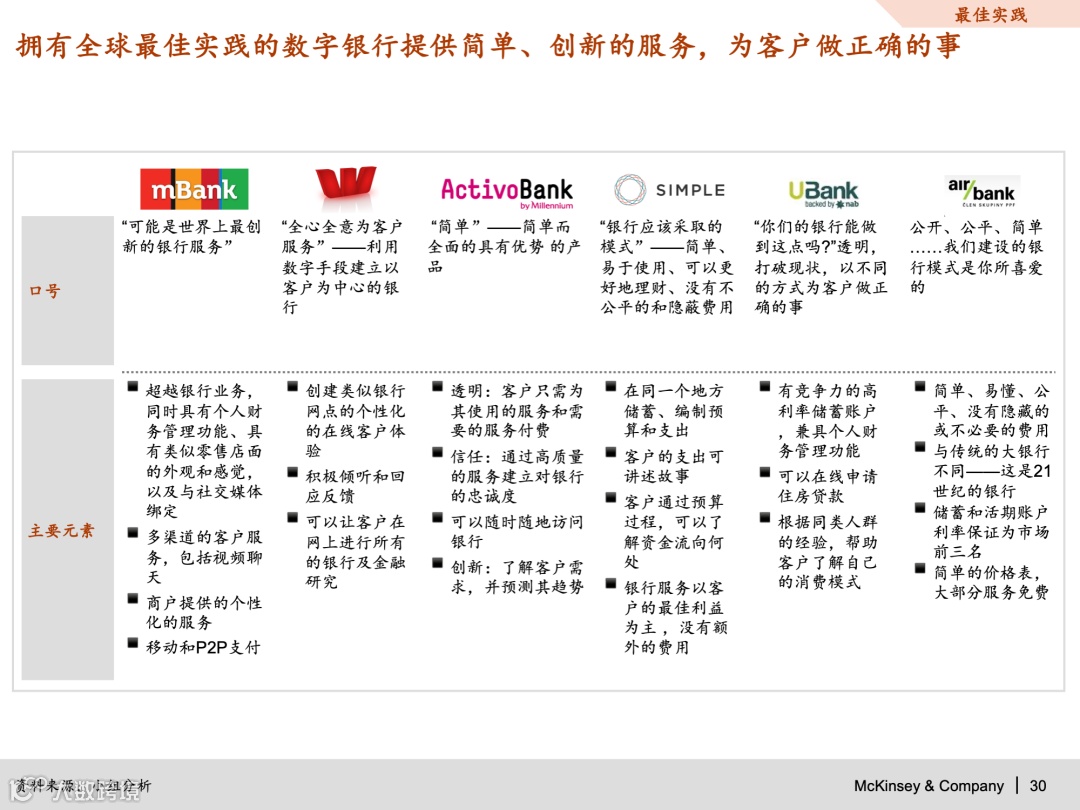Click mBank slogan 可能是世界上最创新的银行服务
Viewport: 1080px width, 810px height.
pyautogui.click(x=191, y=236)
